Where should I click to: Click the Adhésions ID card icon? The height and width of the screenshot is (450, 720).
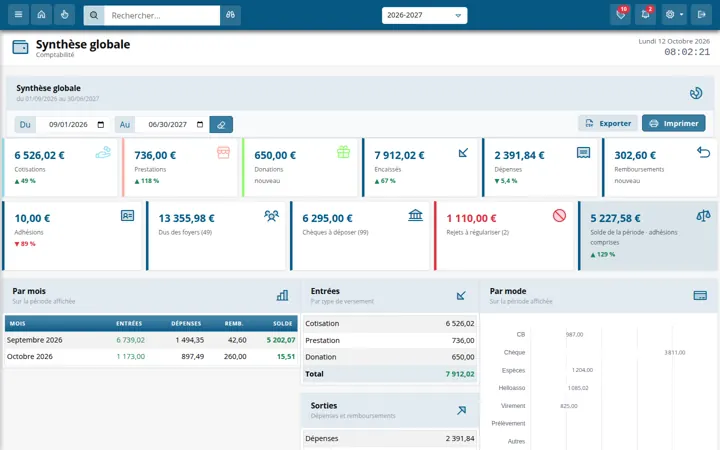[x=127, y=215]
